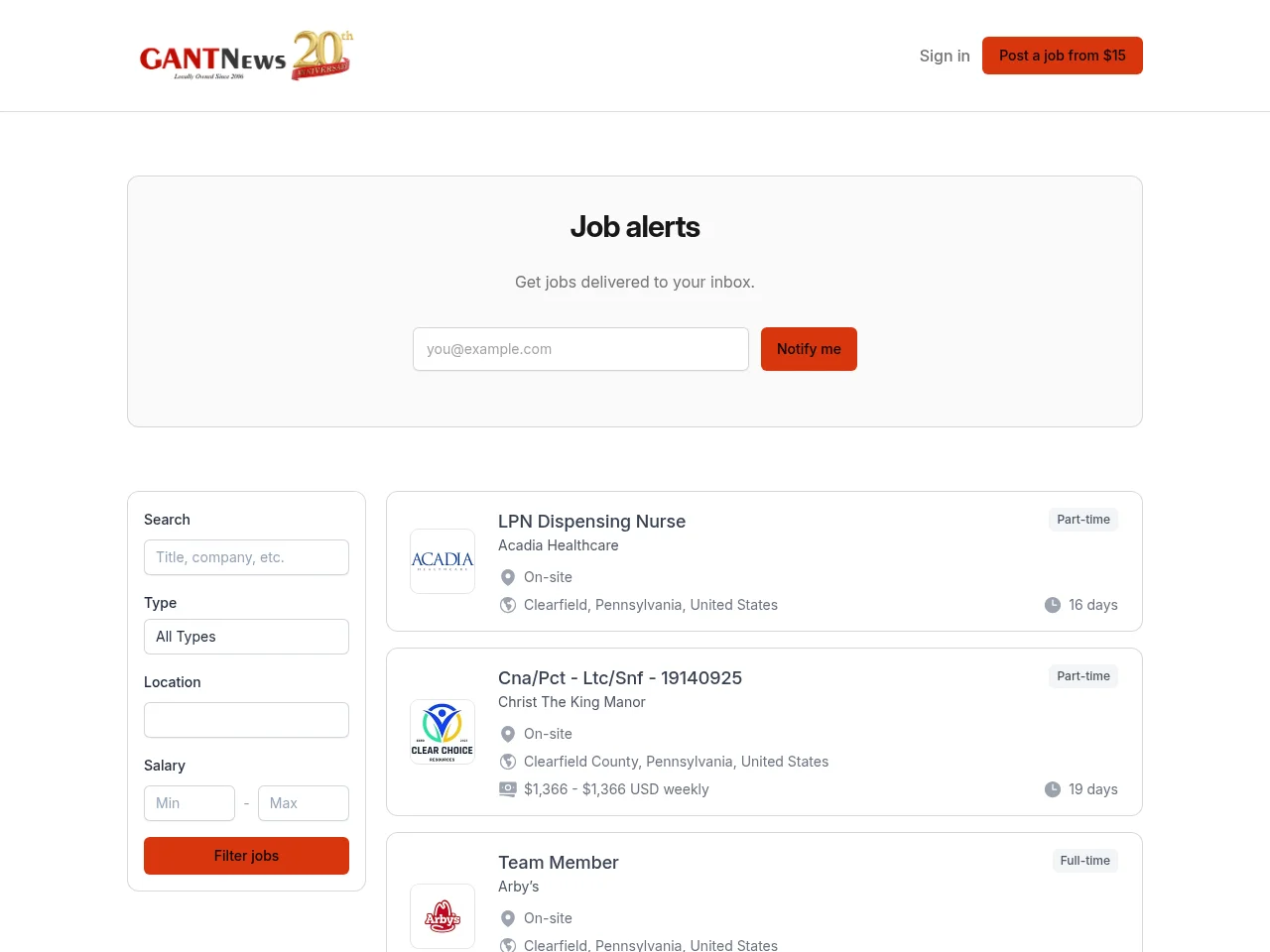The height and width of the screenshot is (952, 1270).
Task: Click globe icon on LPN Dispensing Nurse listing
Action: pyautogui.click(x=508, y=605)
